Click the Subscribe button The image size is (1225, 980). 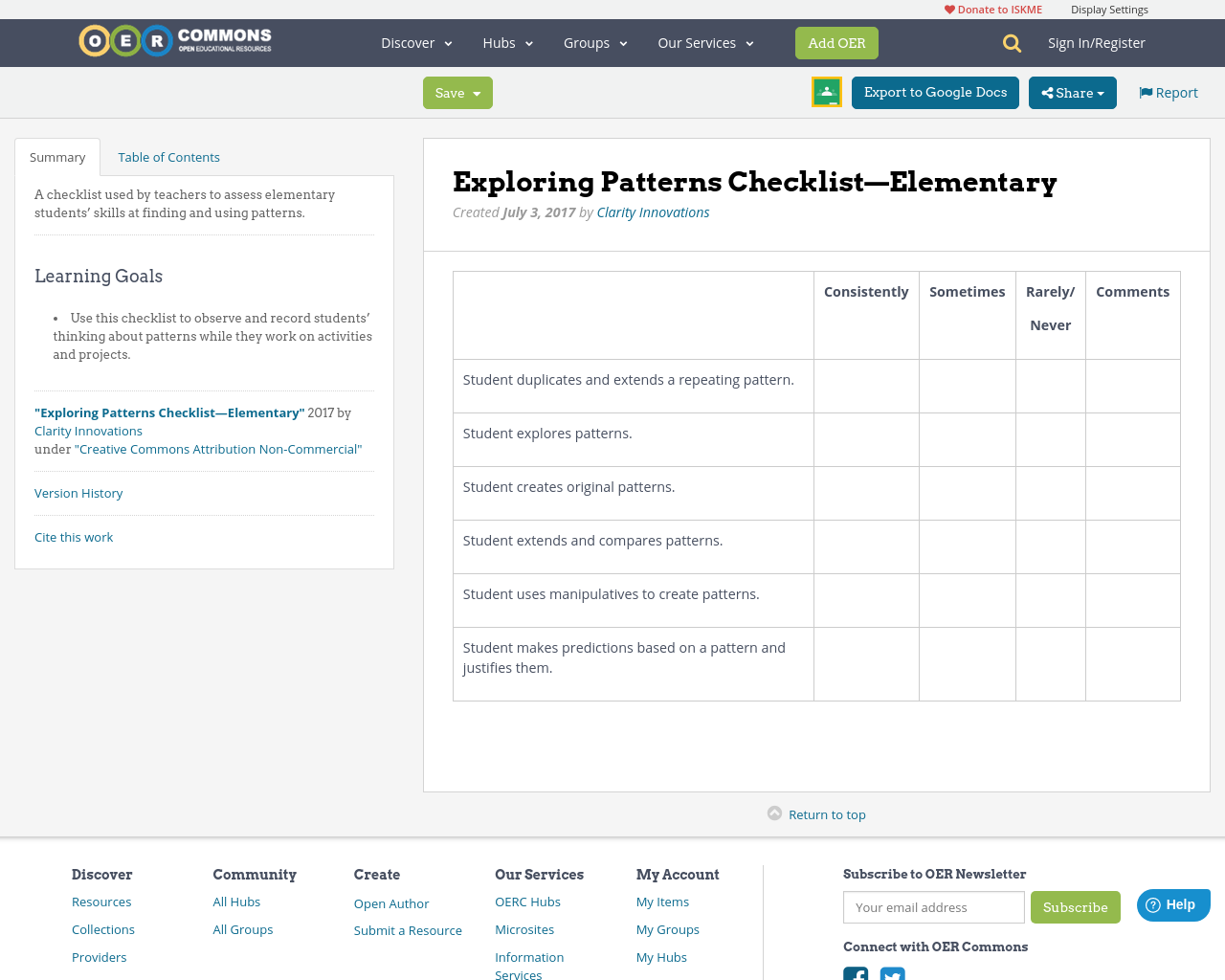(x=1075, y=907)
